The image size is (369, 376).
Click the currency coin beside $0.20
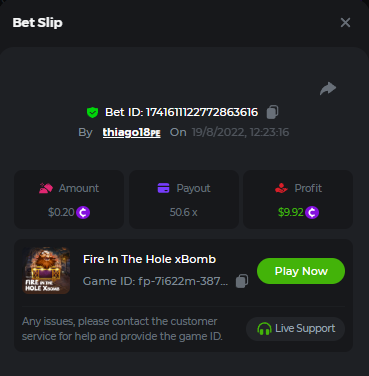83,212
